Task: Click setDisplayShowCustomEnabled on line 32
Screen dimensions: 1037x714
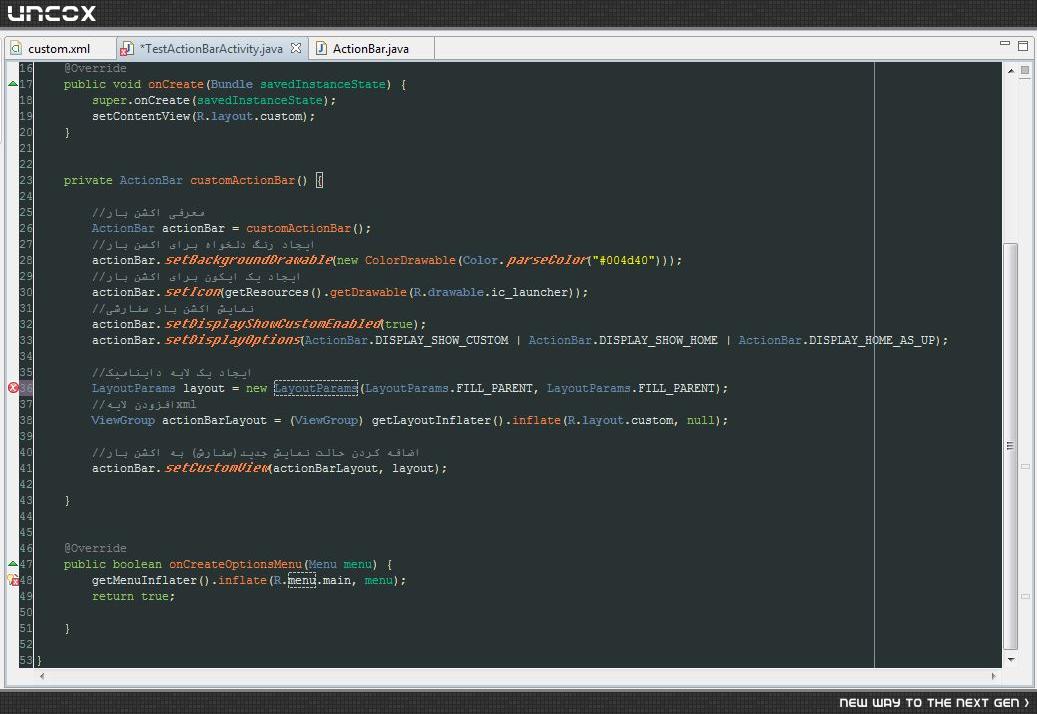Action: [x=273, y=324]
